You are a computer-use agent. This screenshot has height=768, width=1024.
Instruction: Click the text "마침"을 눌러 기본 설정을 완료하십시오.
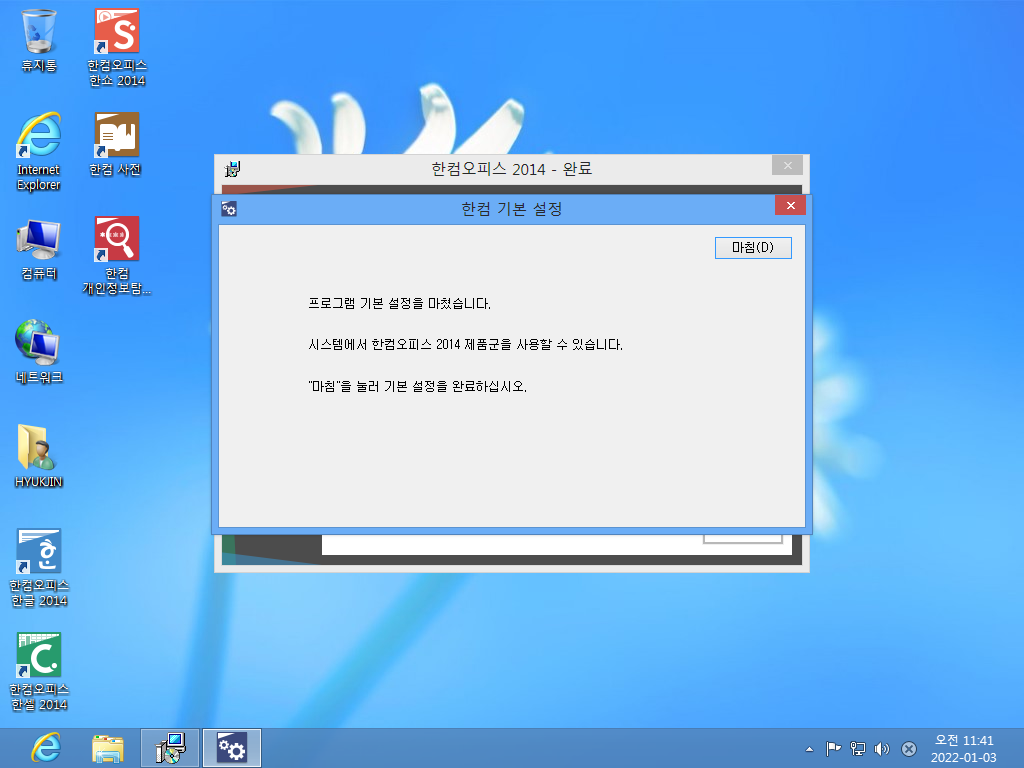[417, 386]
